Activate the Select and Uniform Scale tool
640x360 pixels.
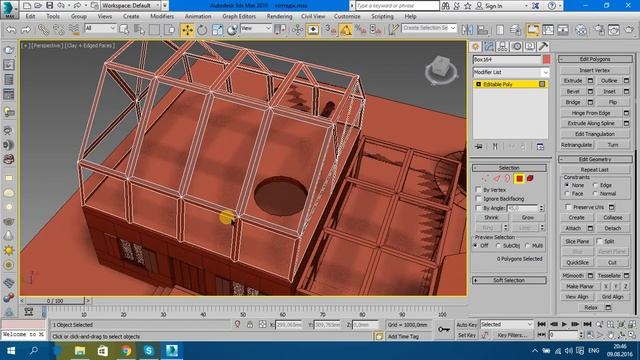tap(217, 29)
